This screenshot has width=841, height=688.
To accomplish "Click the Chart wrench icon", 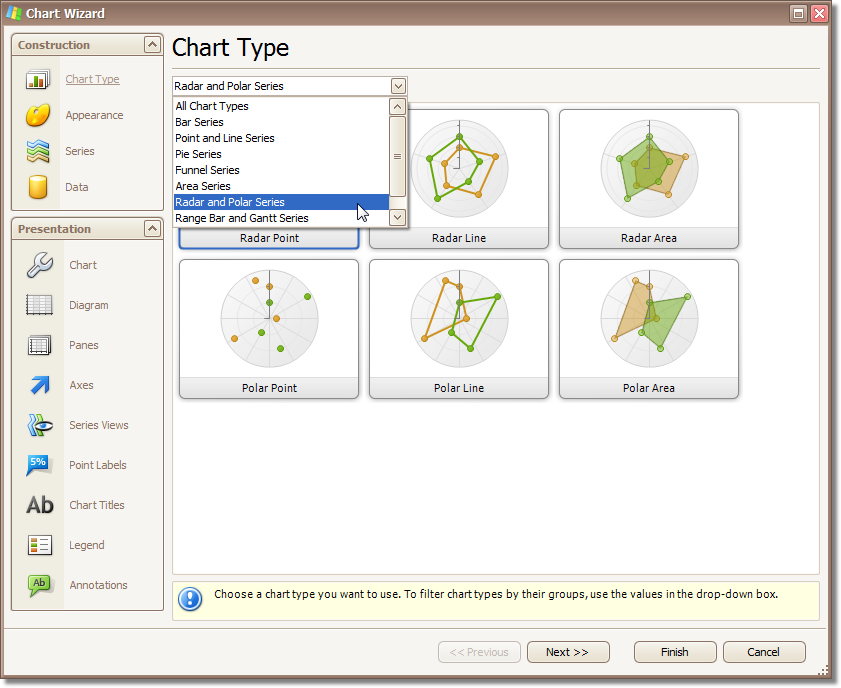I will coord(39,265).
